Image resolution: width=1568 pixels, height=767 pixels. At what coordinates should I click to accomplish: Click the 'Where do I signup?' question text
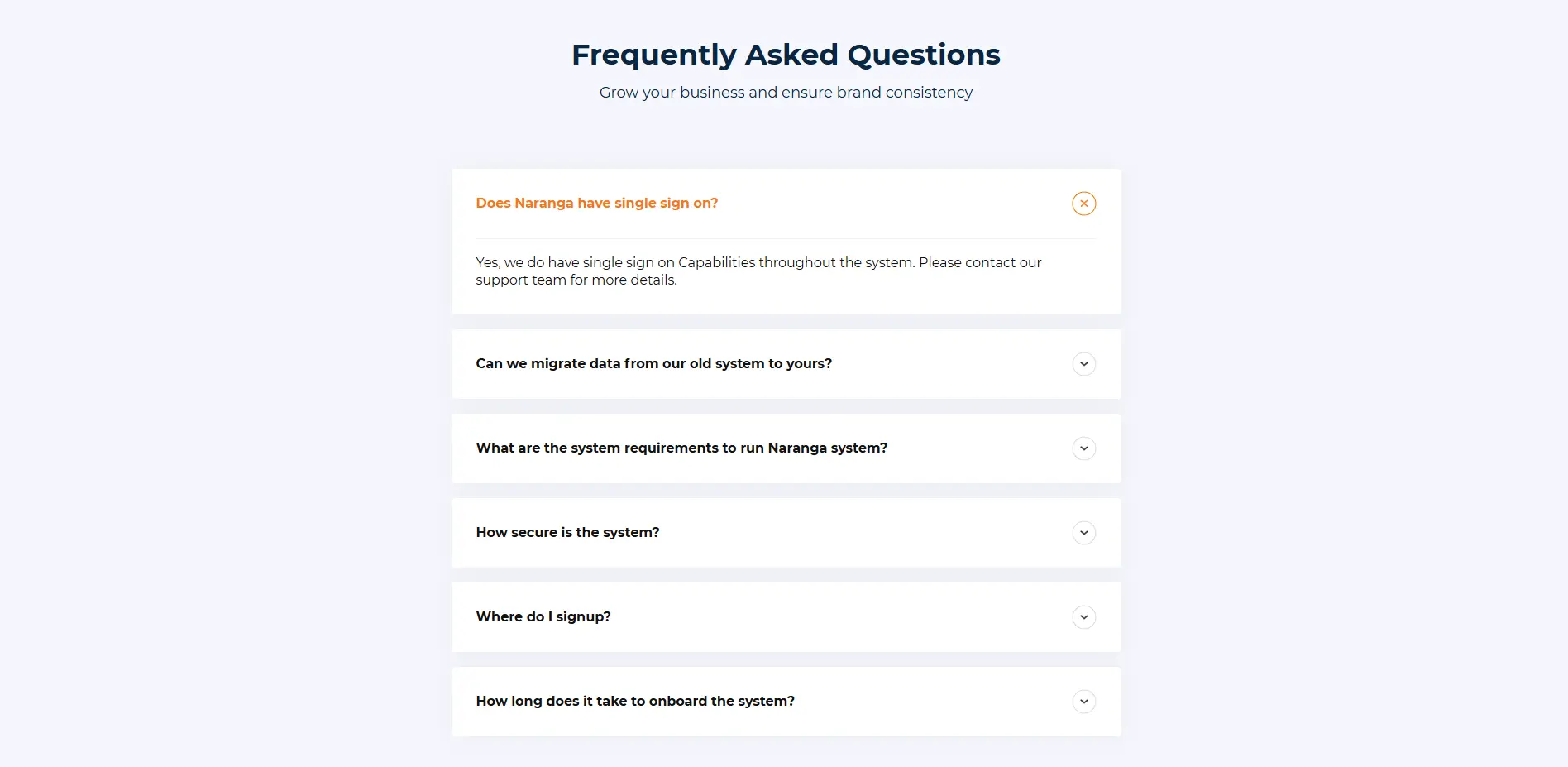pos(543,616)
